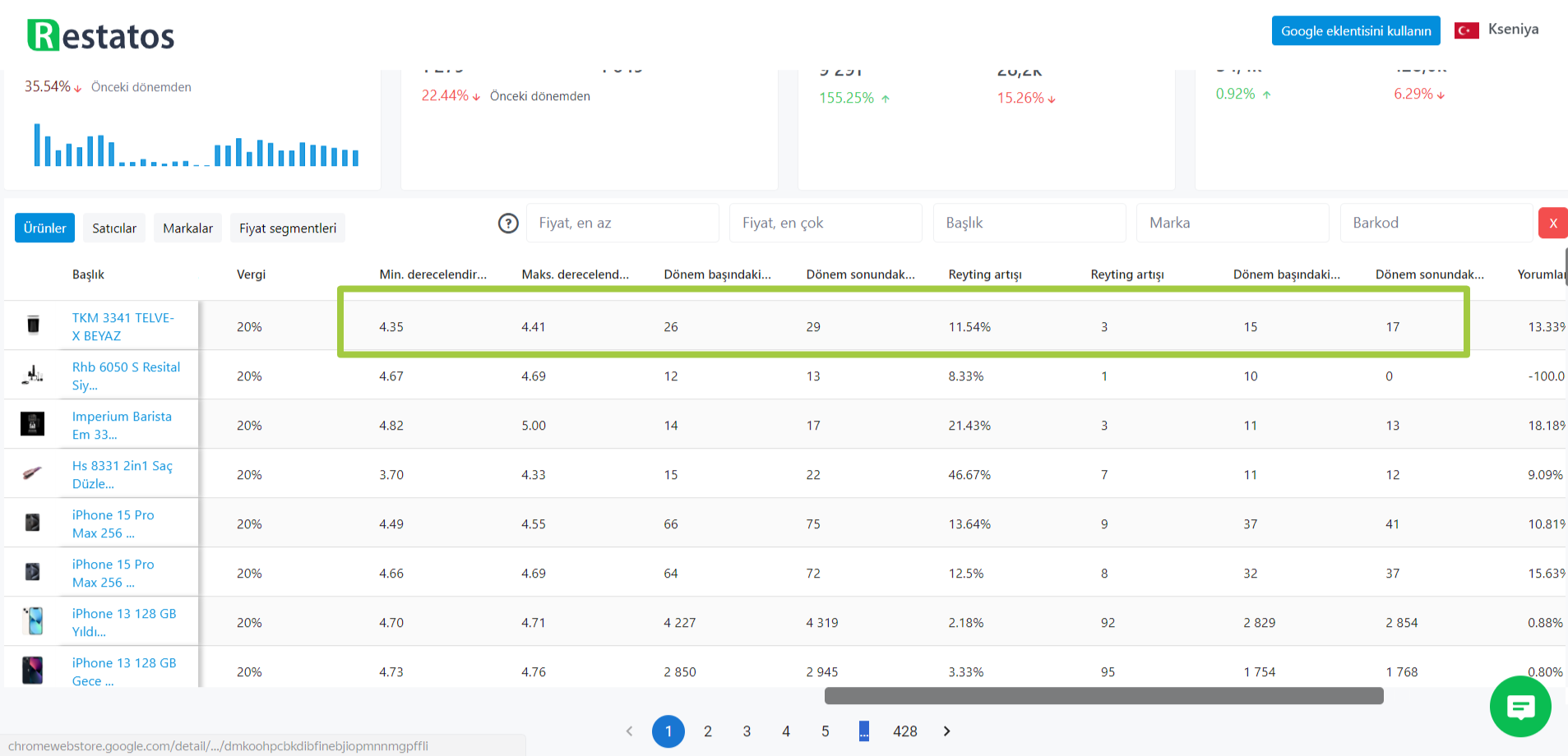1568x756 pixels.
Task: Click the Rhb 6050 S Resital thumbnail
Action: point(33,375)
